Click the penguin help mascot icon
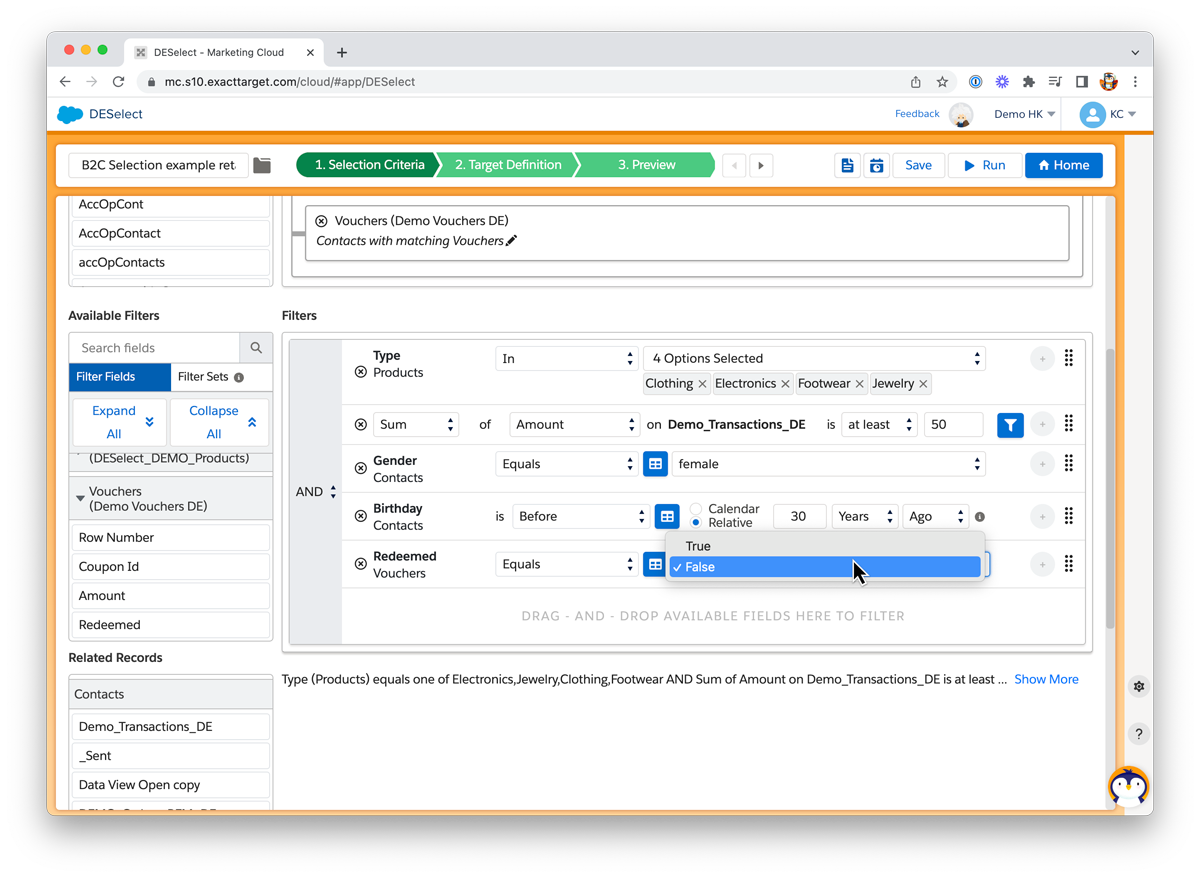 pyautogui.click(x=1128, y=786)
